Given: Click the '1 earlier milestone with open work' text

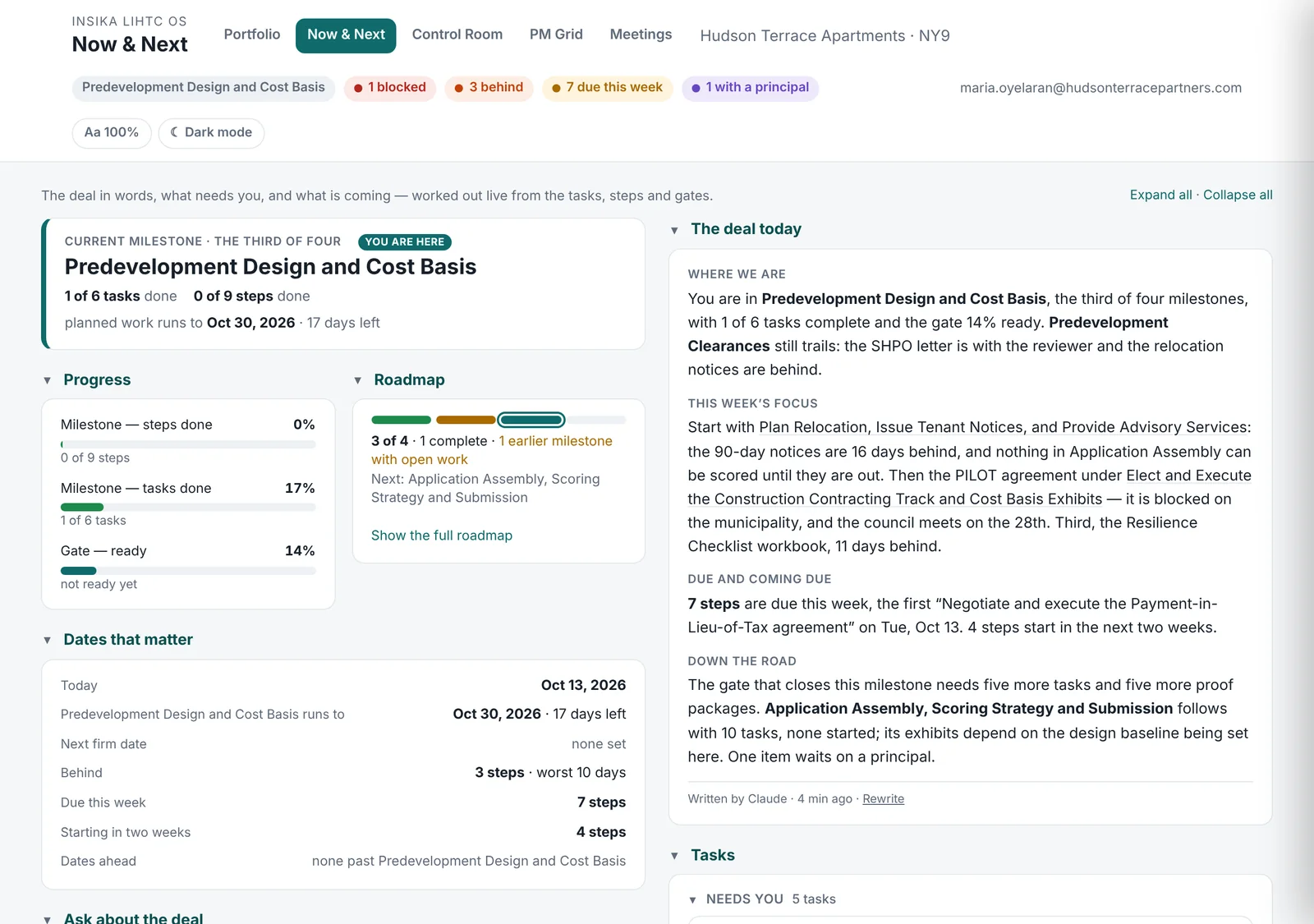Looking at the screenshot, I should (492, 450).
